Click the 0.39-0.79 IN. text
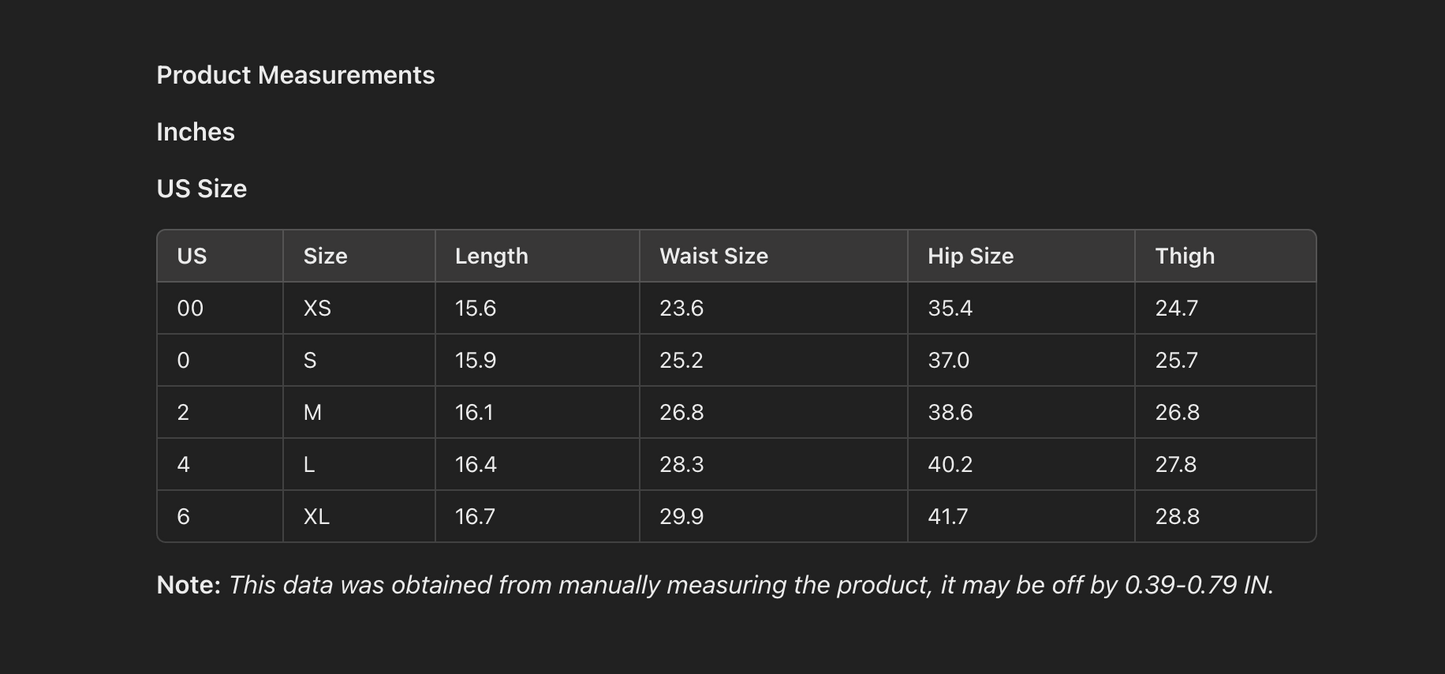 point(1198,585)
